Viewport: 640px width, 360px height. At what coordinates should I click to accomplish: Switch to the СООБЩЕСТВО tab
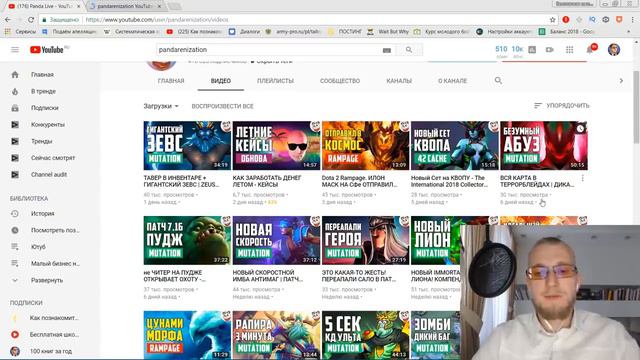click(x=340, y=81)
